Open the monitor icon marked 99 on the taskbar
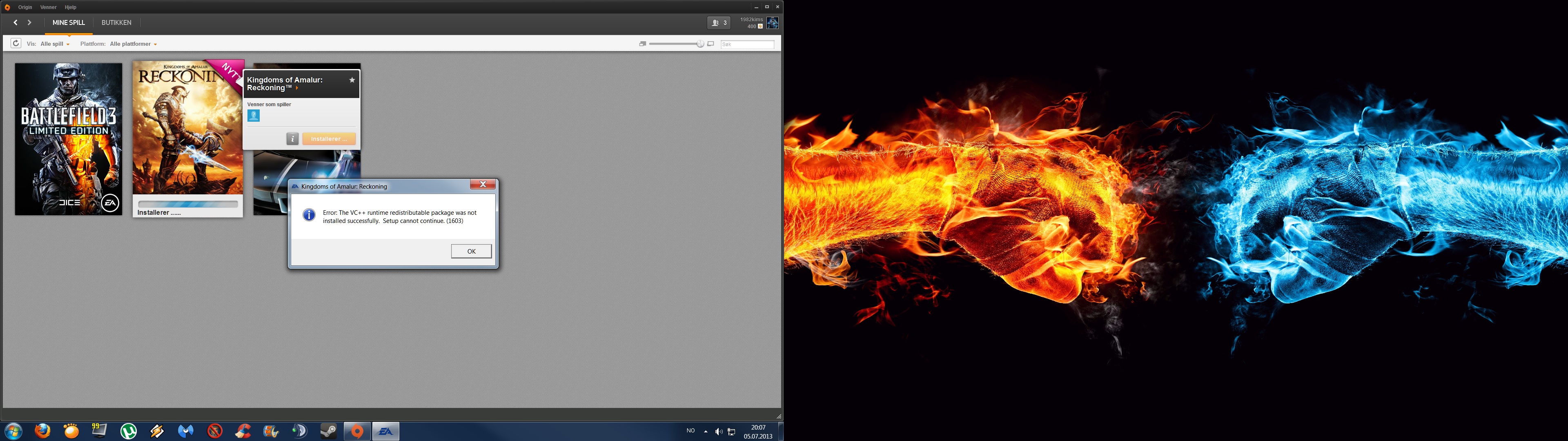Image resolution: width=1568 pixels, height=441 pixels. click(99, 431)
